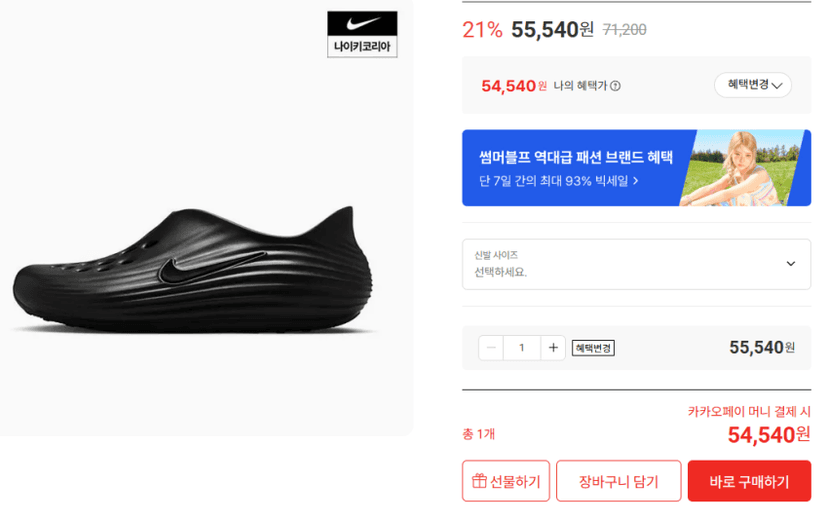
Task: Click the 54,540원 my benefit price
Action: click(x=514, y=86)
